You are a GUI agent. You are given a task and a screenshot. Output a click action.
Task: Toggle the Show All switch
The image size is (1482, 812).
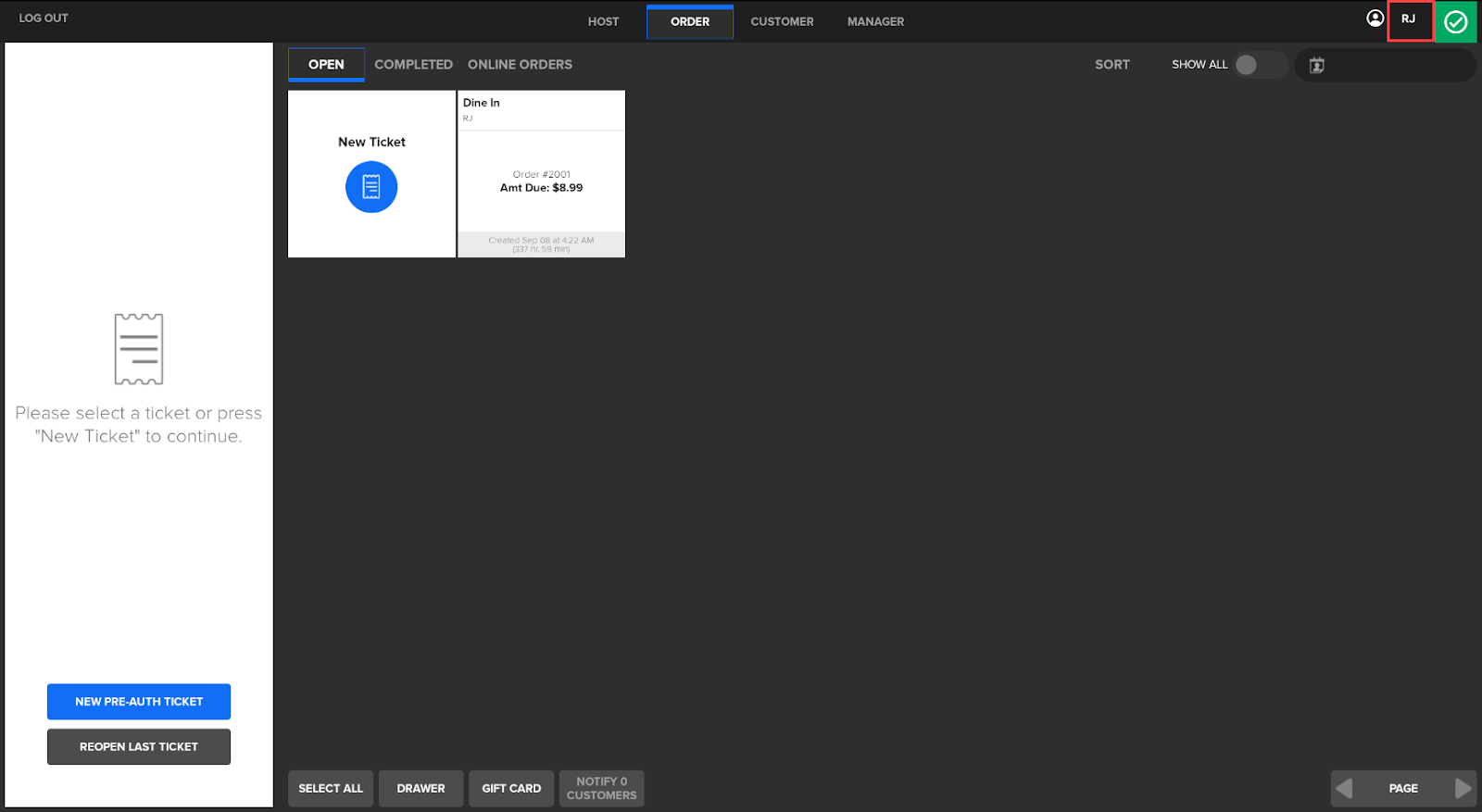coord(1259,65)
